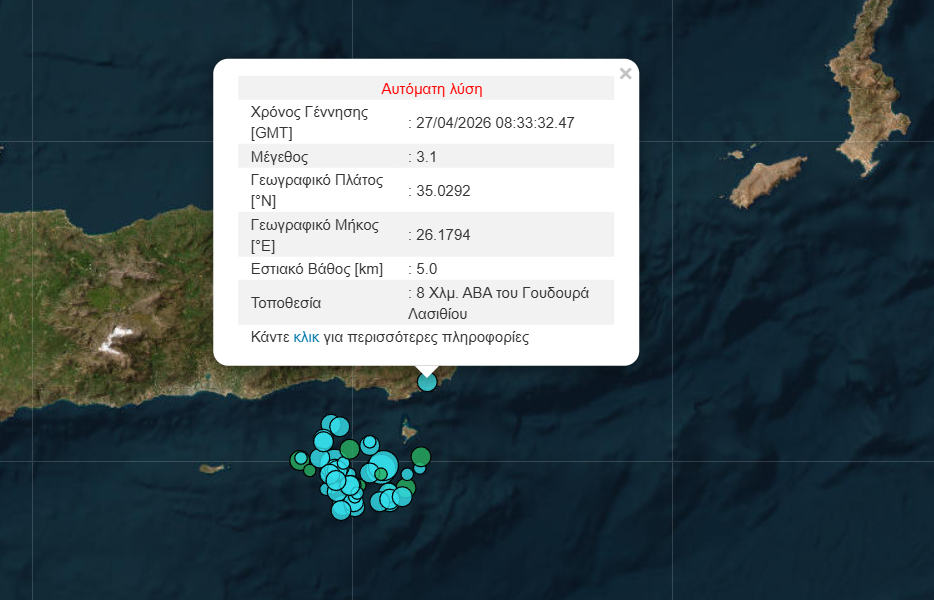Open the κλικ link for more information
Viewport: 934px width, 600px height.
306,337
